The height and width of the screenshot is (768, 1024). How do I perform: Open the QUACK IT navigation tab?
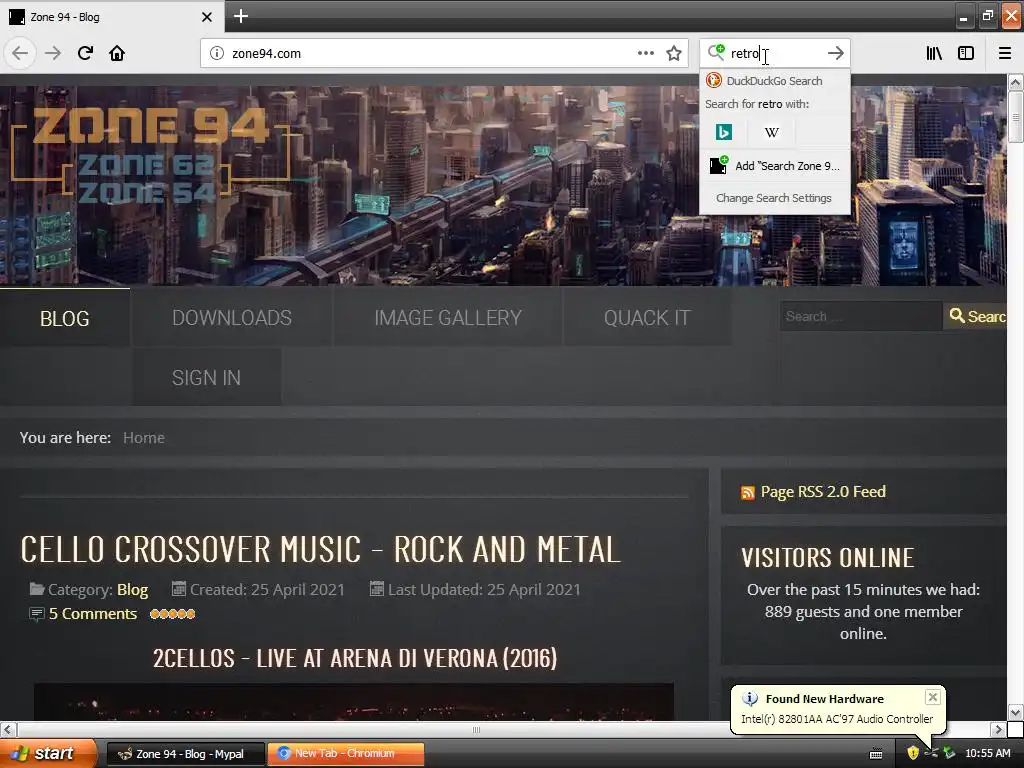(647, 318)
